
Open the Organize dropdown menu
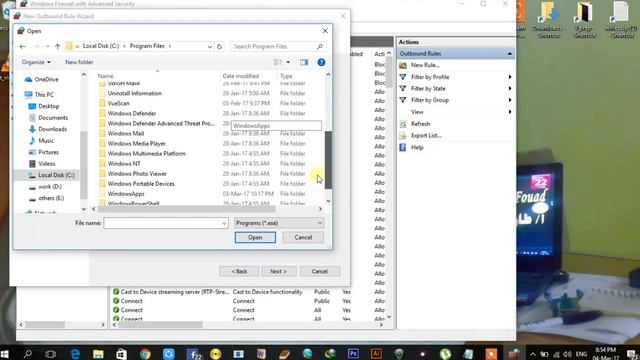[36, 62]
